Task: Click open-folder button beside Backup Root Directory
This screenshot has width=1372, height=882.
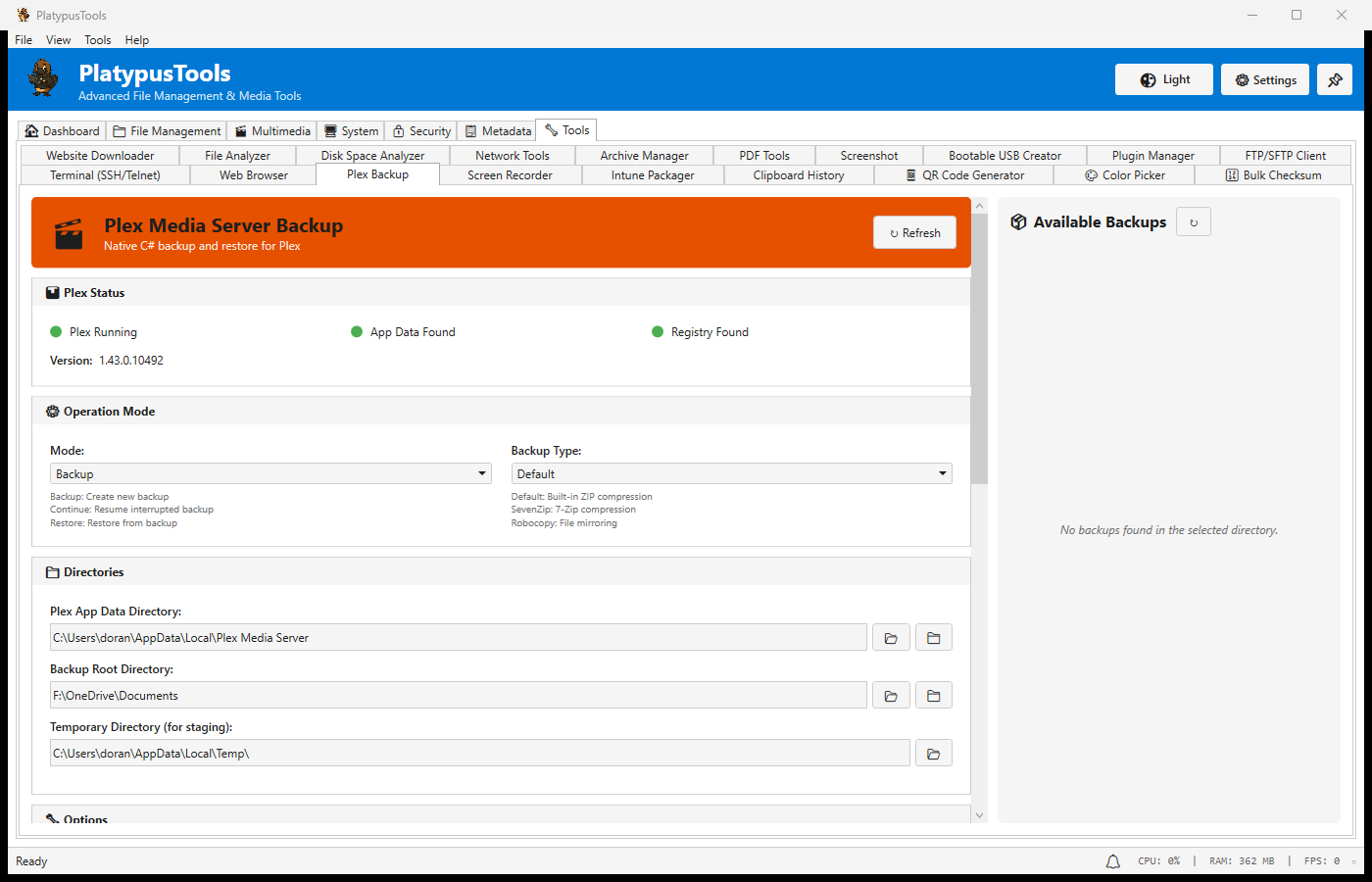Action: (891, 696)
